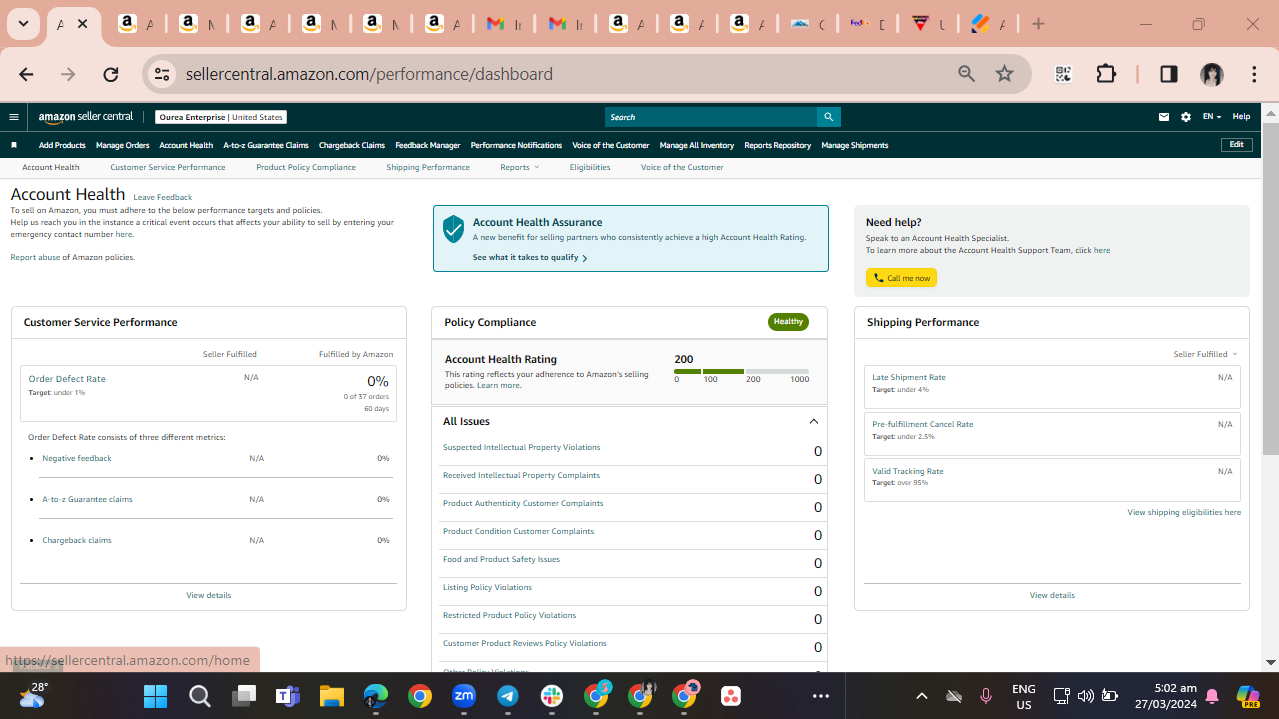Open Chrome three-dot menu
Screen dimensions: 1279x719
coord(1254,74)
